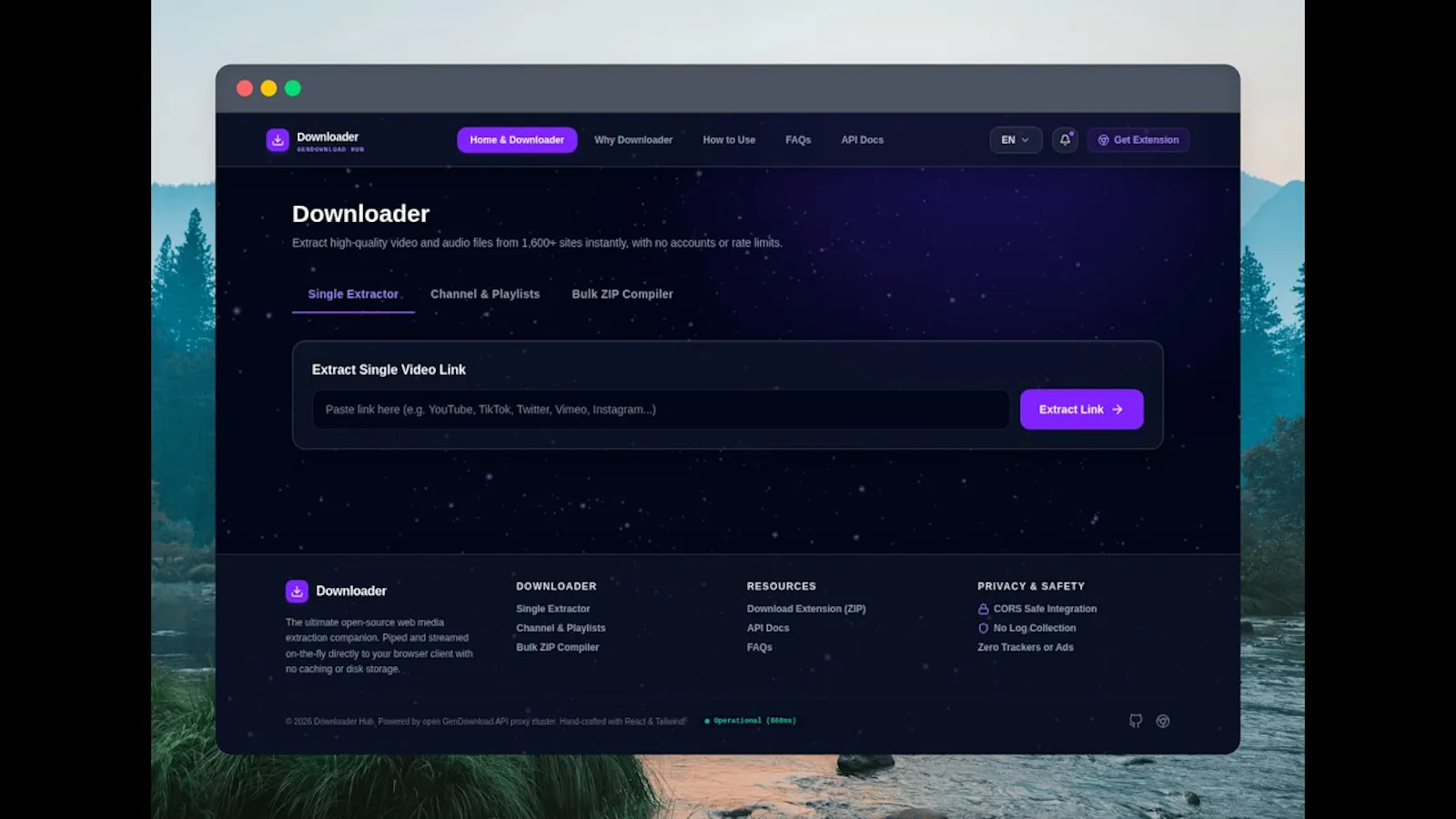
Task: Click the RESOURCES footer heading
Action: point(782,586)
